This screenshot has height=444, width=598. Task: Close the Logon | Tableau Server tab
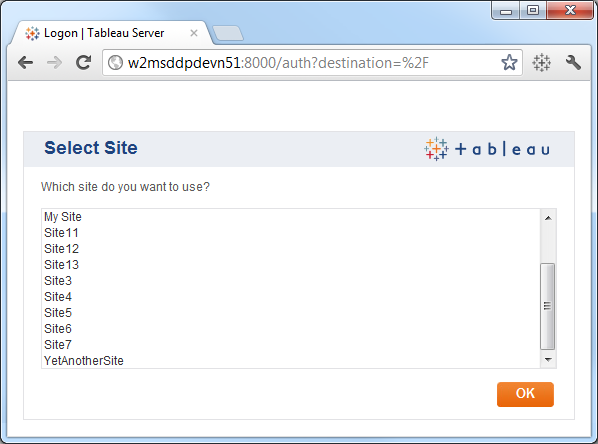tap(194, 33)
